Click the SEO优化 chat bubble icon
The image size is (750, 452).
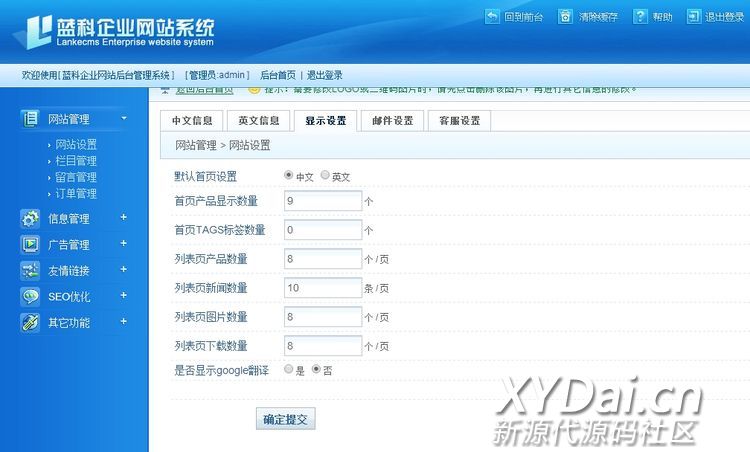tap(30, 297)
